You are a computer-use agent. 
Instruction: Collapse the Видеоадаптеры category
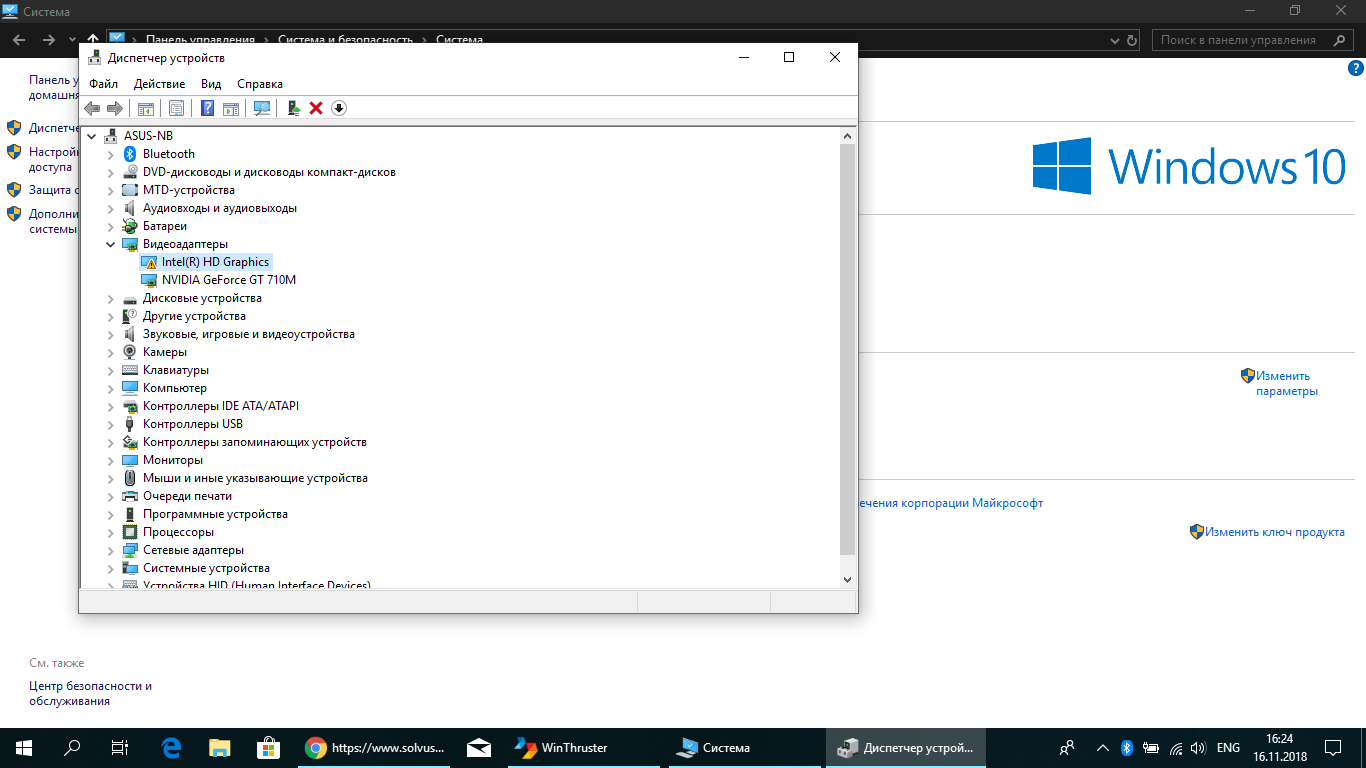(111, 244)
